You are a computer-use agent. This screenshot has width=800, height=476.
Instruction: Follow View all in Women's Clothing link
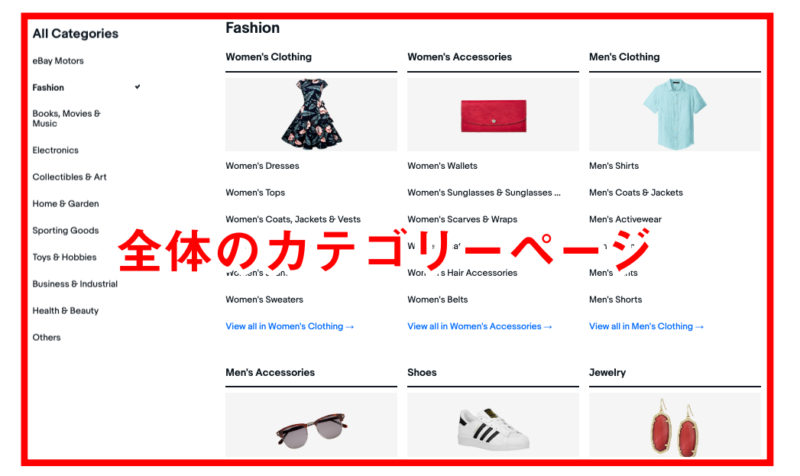click(290, 327)
